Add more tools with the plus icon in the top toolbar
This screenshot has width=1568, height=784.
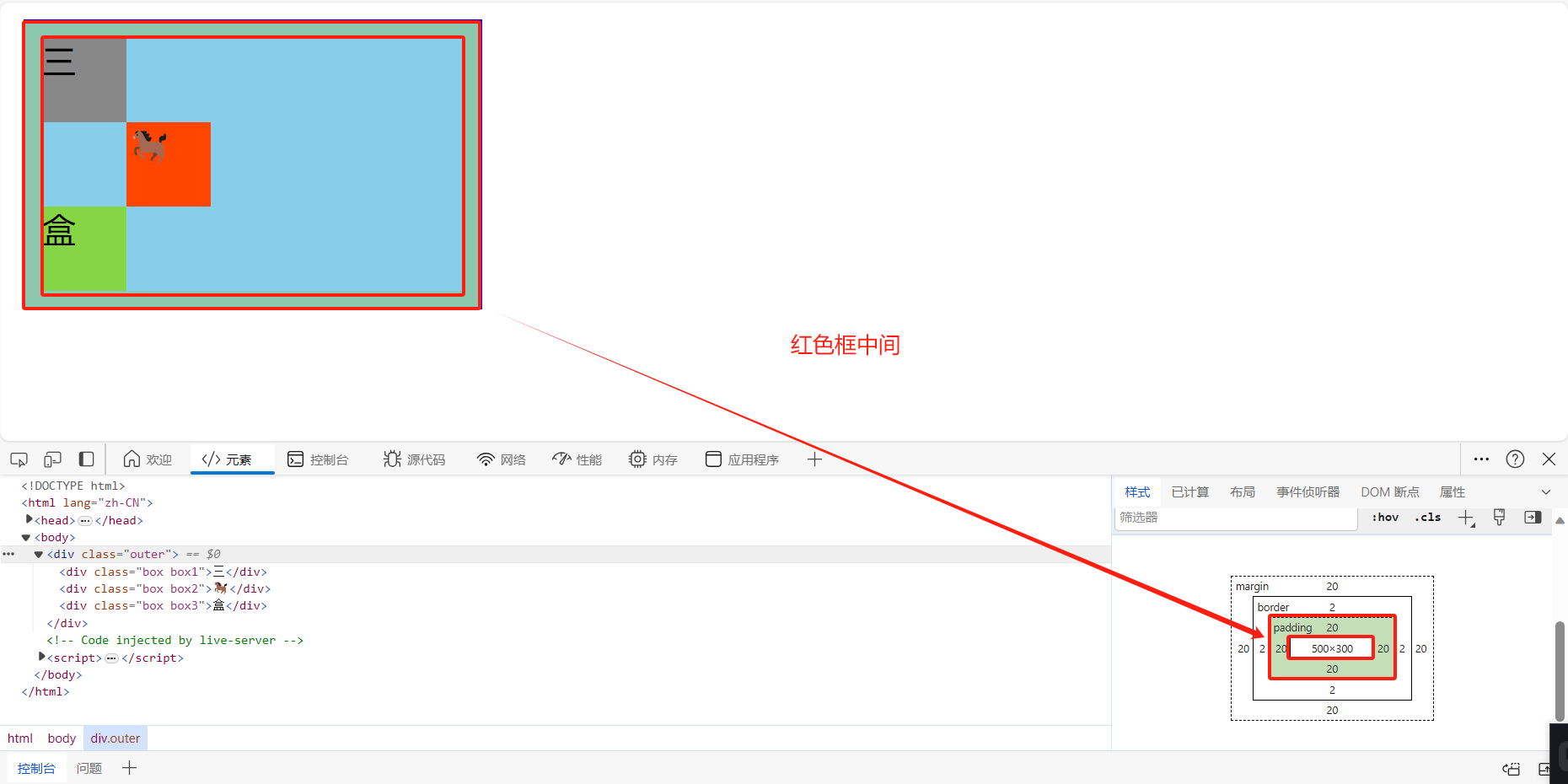[x=814, y=459]
